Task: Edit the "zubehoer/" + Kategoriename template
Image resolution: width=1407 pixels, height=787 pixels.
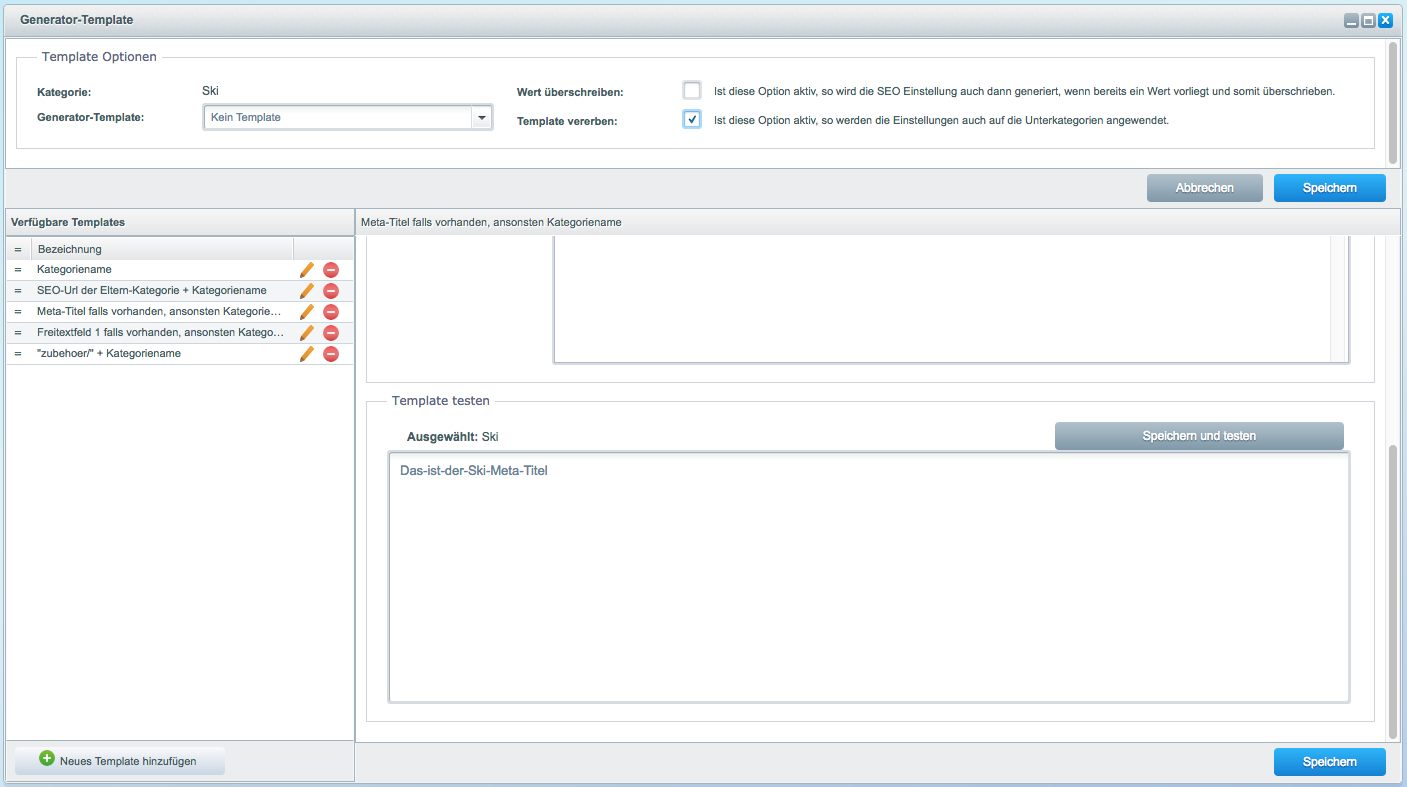Action: 307,354
